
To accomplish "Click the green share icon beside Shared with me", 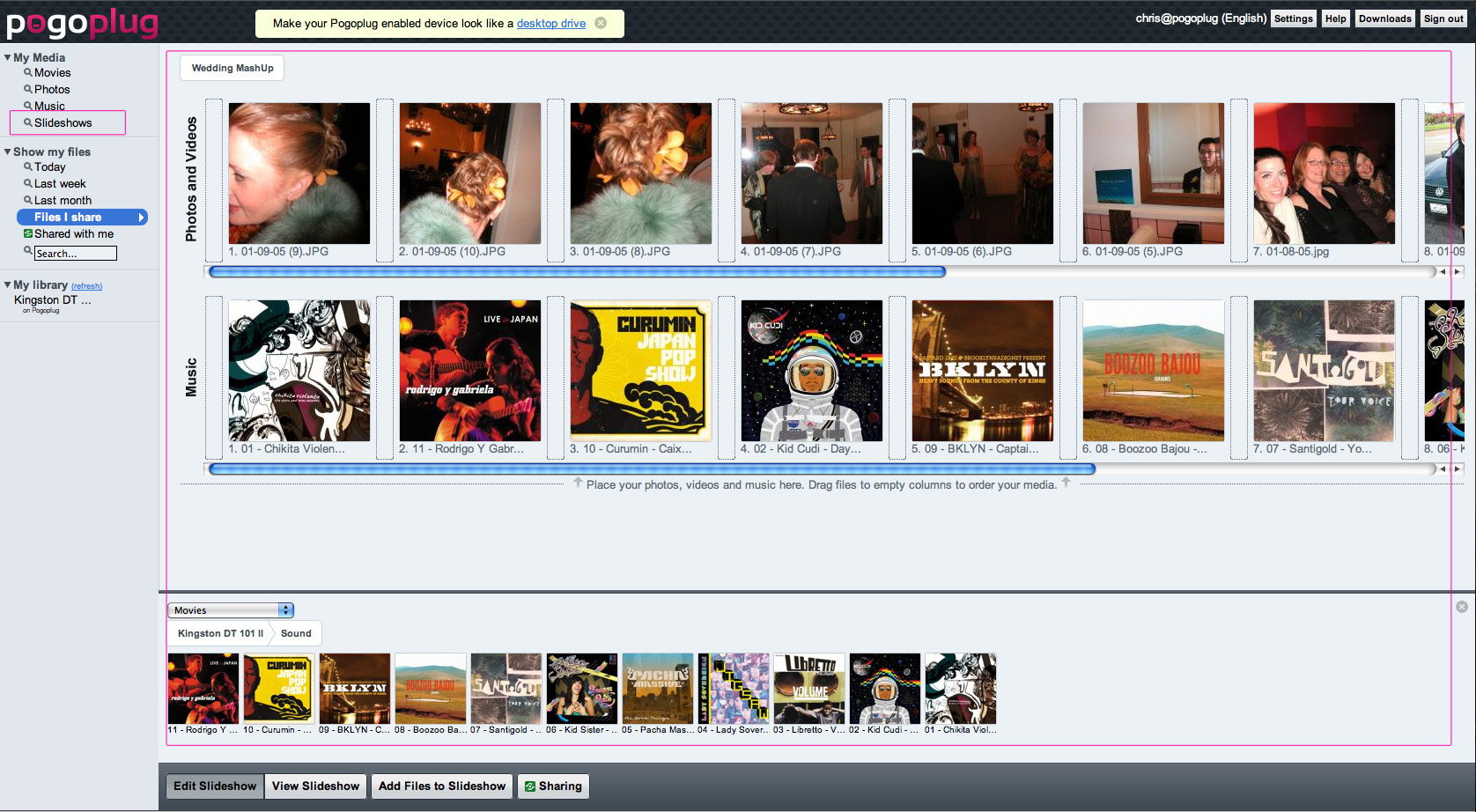I will click(x=28, y=234).
